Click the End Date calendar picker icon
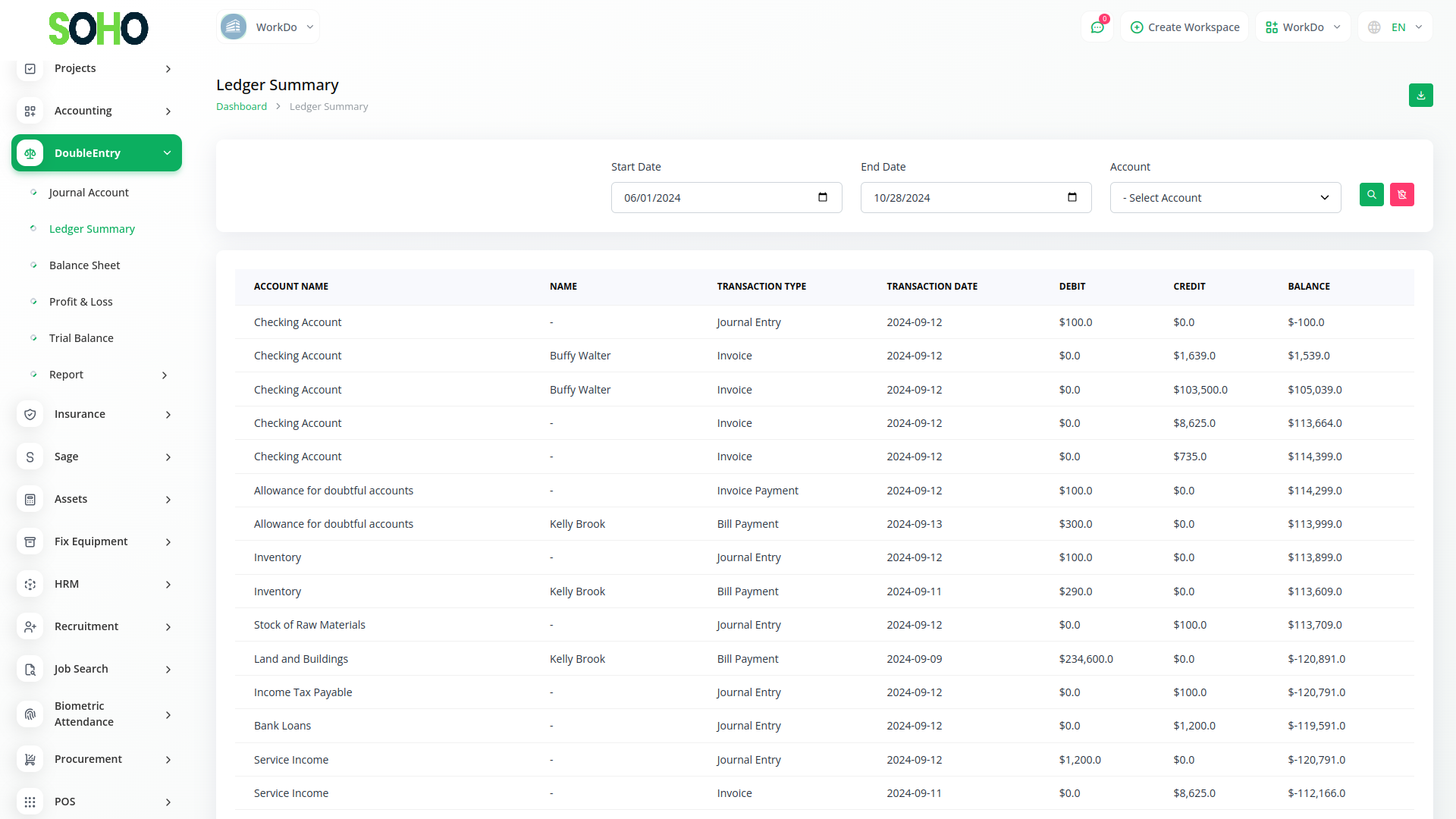1456x819 pixels. (x=1072, y=197)
